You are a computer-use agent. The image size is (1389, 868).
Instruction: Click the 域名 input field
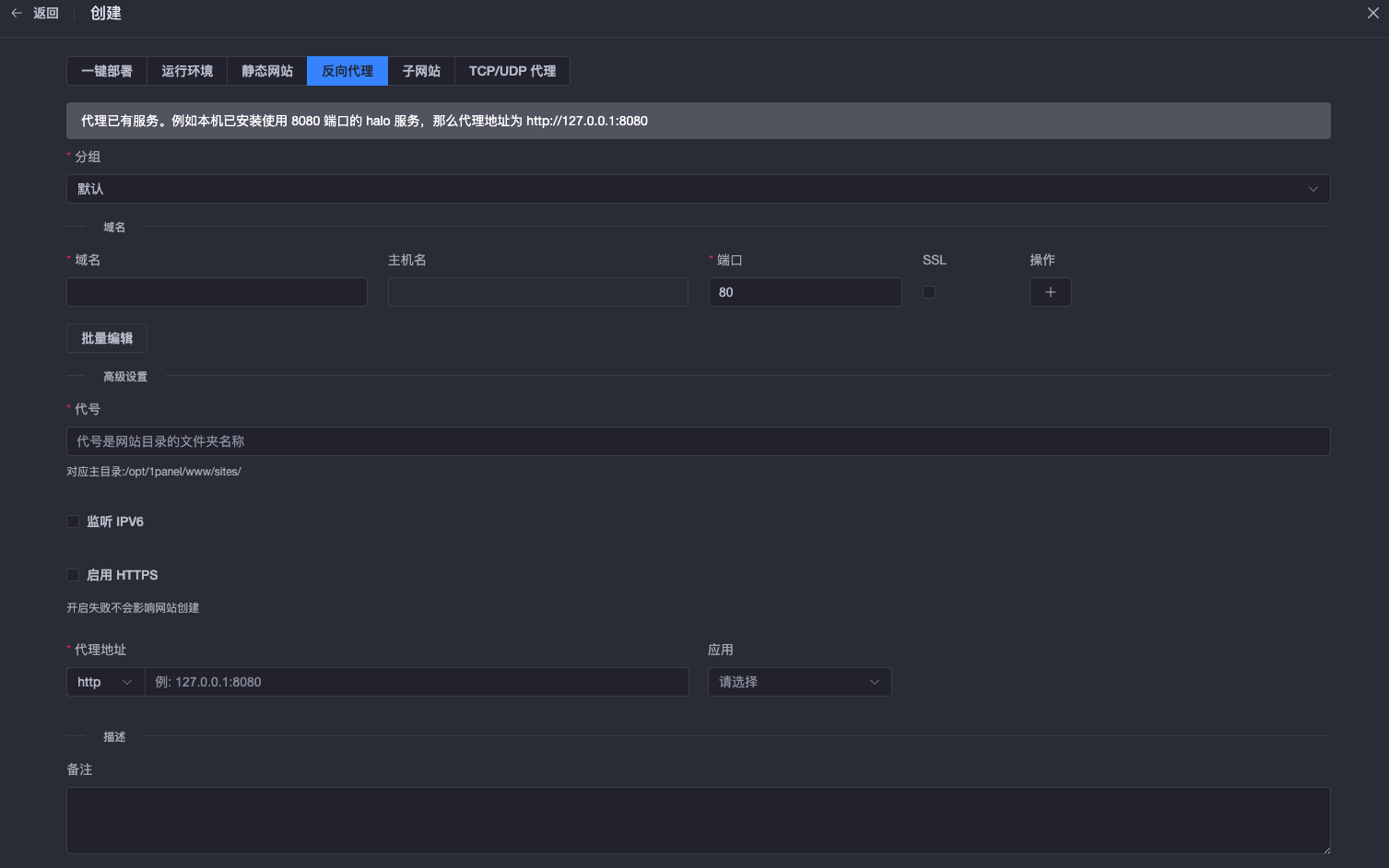[217, 292]
